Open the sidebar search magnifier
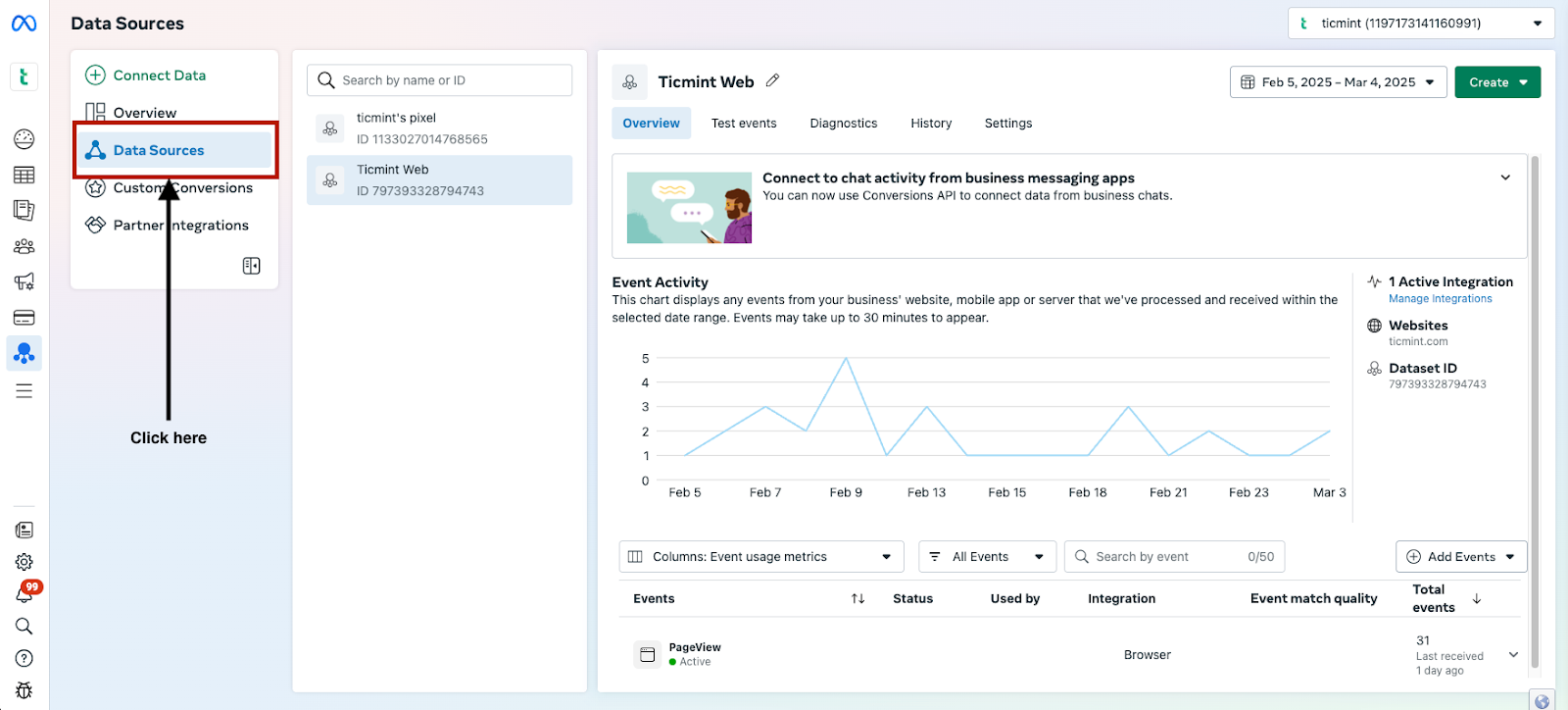Image resolution: width=1568 pixels, height=710 pixels. [x=24, y=626]
